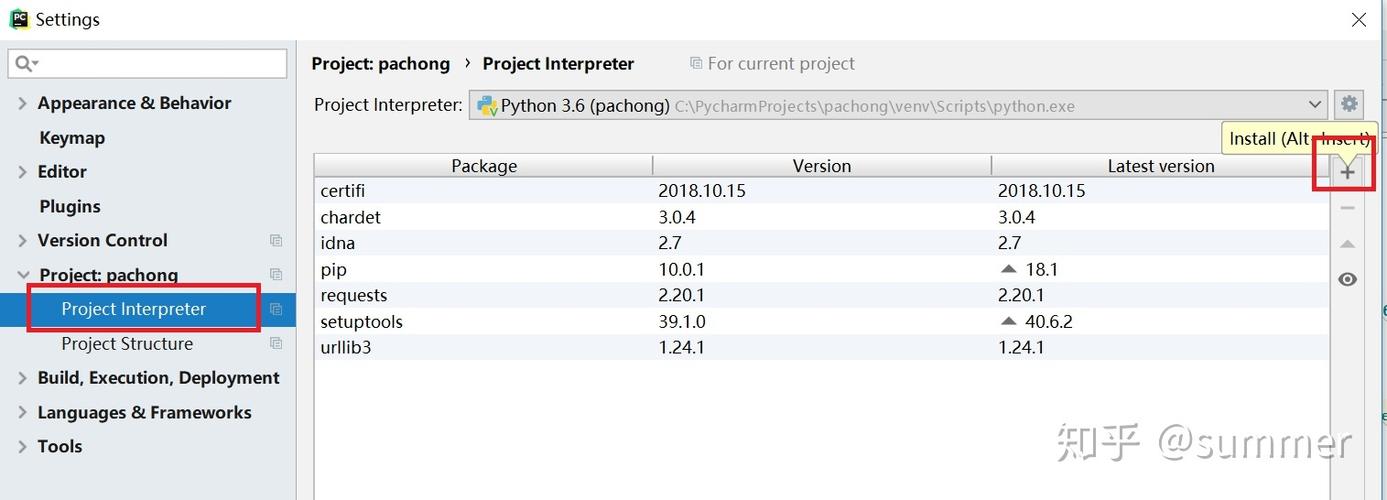The height and width of the screenshot is (500, 1387).
Task: Open Project Structure settings page
Action: (x=127, y=344)
